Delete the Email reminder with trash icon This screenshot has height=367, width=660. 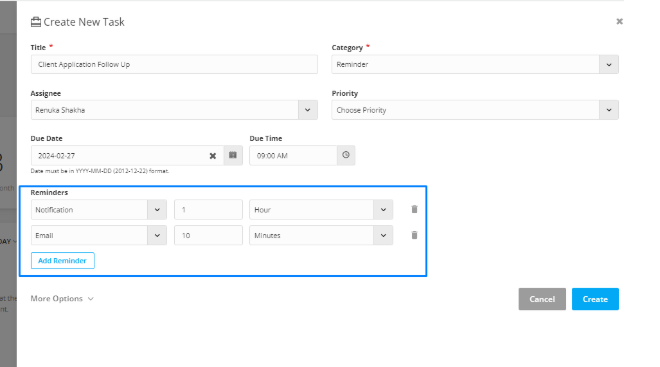point(414,235)
